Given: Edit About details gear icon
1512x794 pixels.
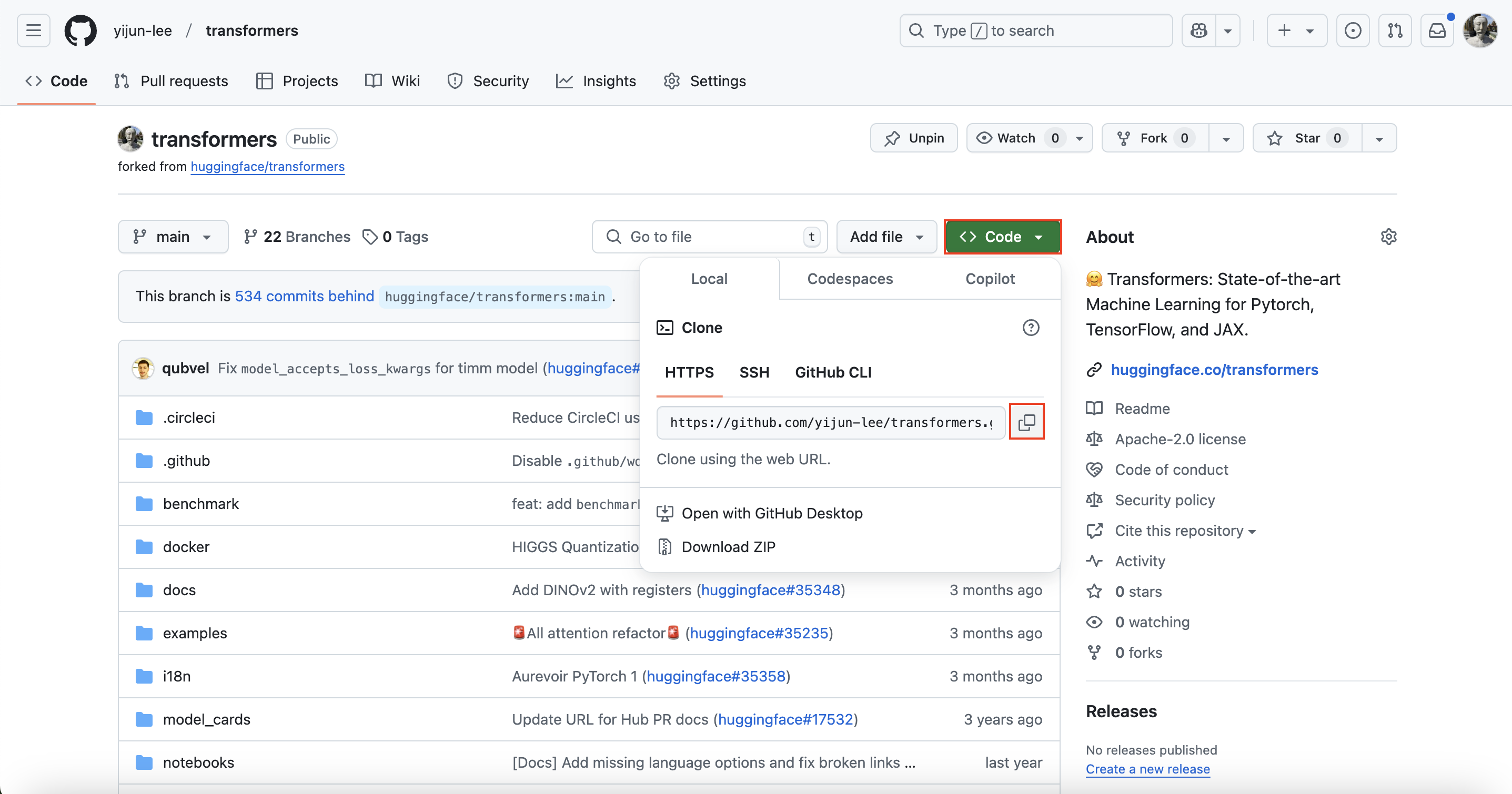Looking at the screenshot, I should [1388, 237].
